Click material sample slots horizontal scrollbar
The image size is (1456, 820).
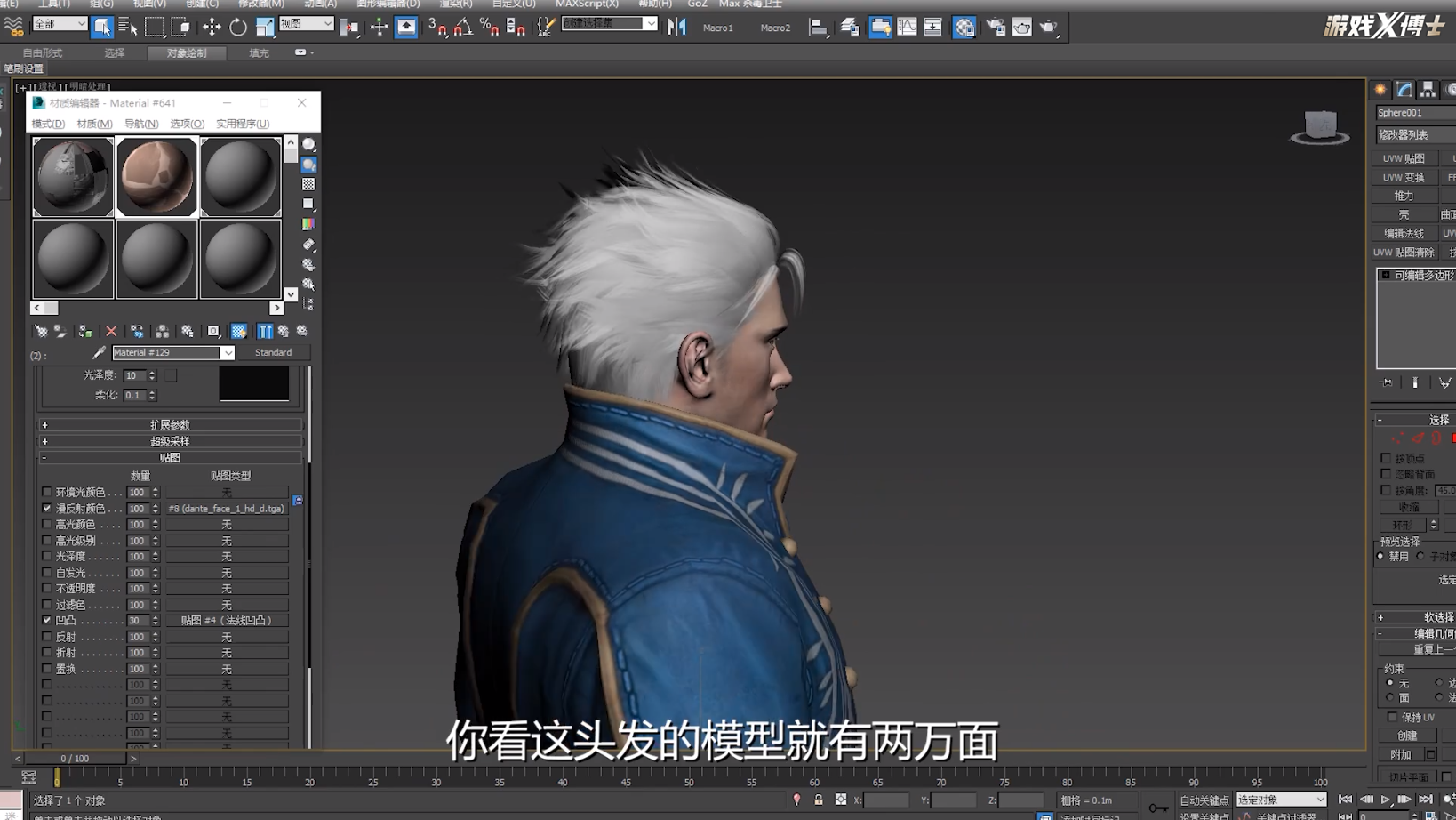click(156, 308)
